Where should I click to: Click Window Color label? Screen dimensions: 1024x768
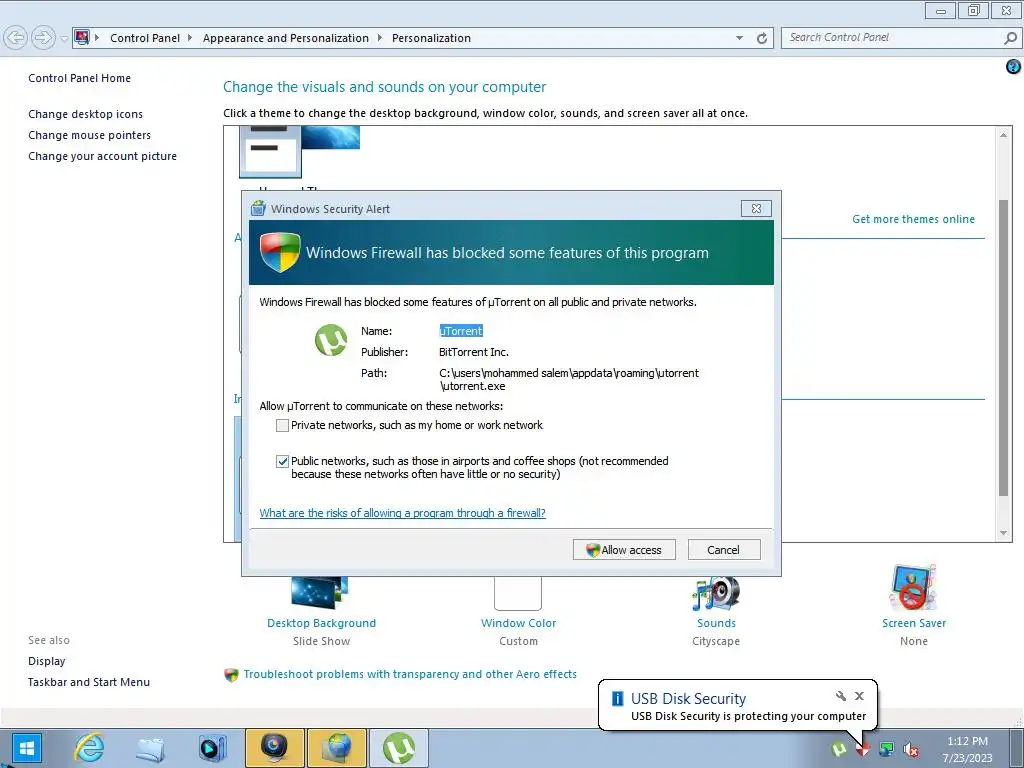[519, 623]
